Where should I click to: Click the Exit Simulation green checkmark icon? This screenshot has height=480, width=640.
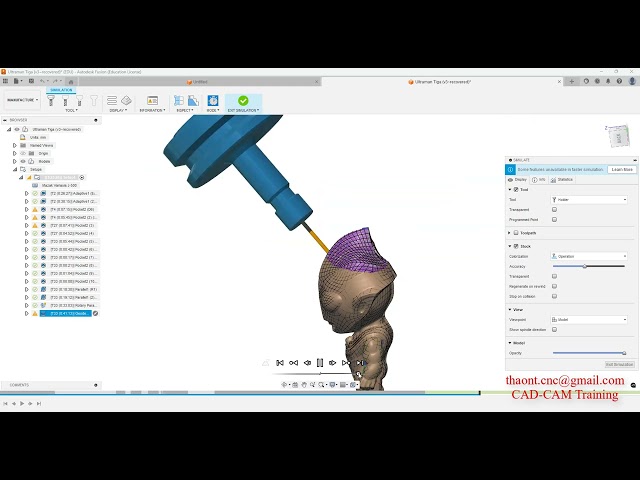[x=243, y=100]
